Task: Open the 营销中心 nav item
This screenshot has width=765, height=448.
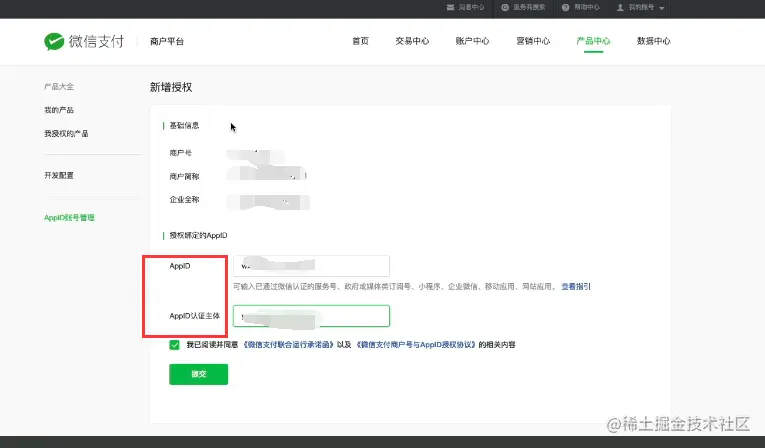Action: pos(533,41)
